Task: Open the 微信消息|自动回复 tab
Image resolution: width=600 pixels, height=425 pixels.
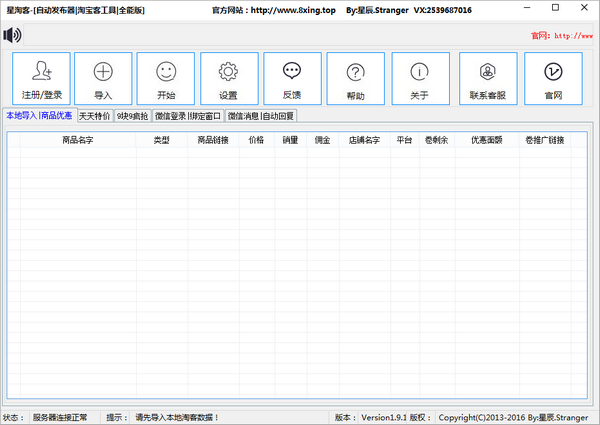Action: click(261, 116)
